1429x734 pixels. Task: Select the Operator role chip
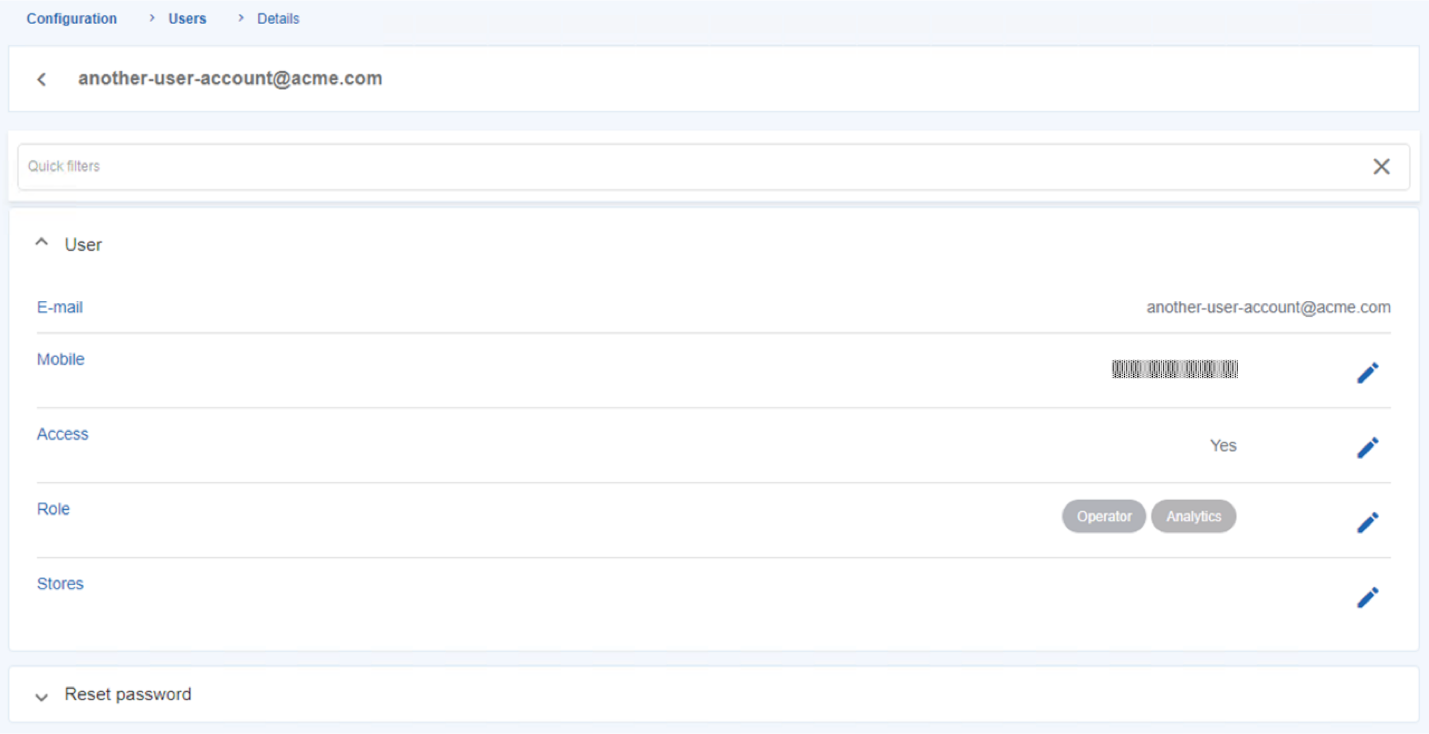coord(1104,516)
